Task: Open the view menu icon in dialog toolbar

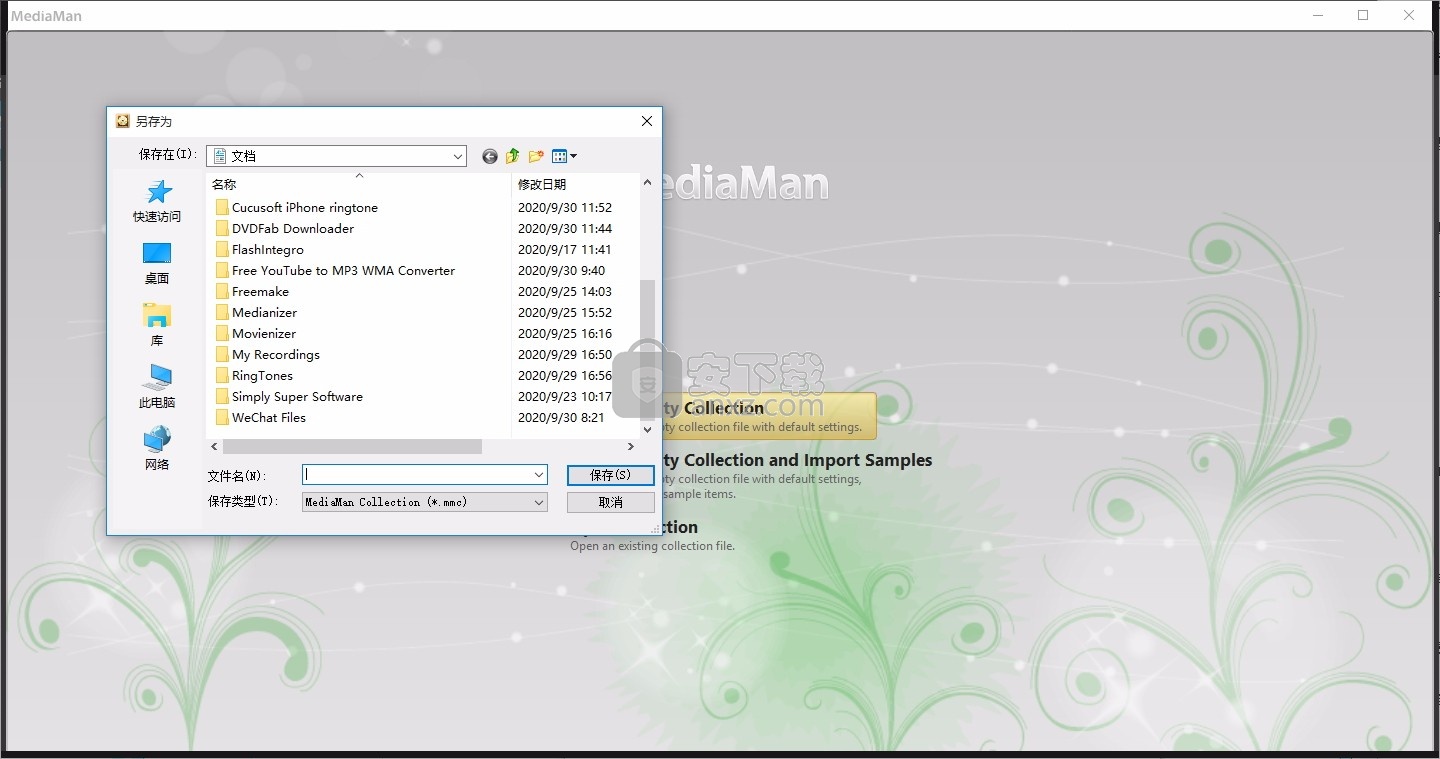Action: tap(564, 156)
